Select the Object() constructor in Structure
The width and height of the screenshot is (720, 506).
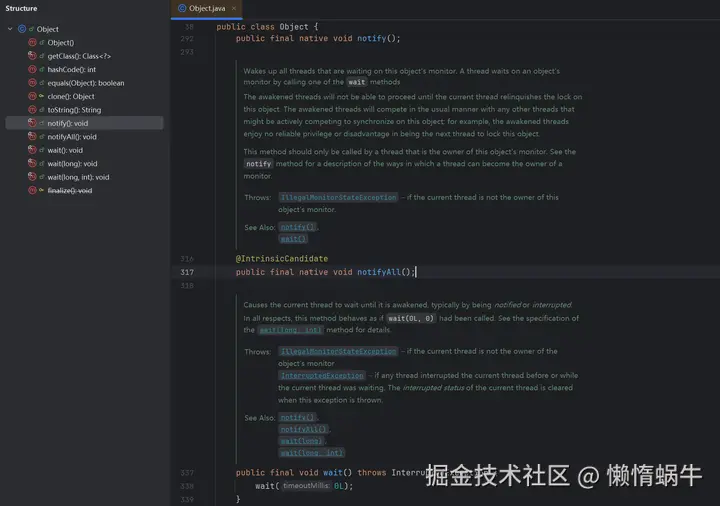(x=84, y=43)
